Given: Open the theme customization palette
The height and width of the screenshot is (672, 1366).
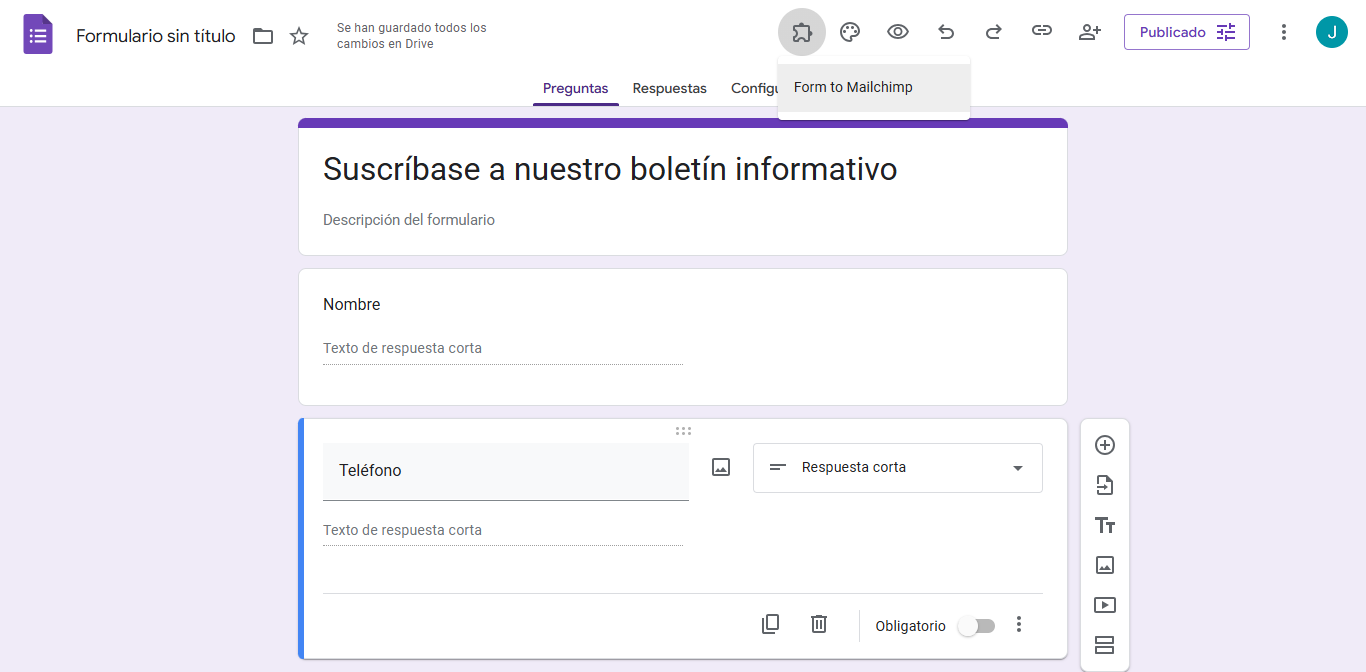Looking at the screenshot, I should coord(850,32).
